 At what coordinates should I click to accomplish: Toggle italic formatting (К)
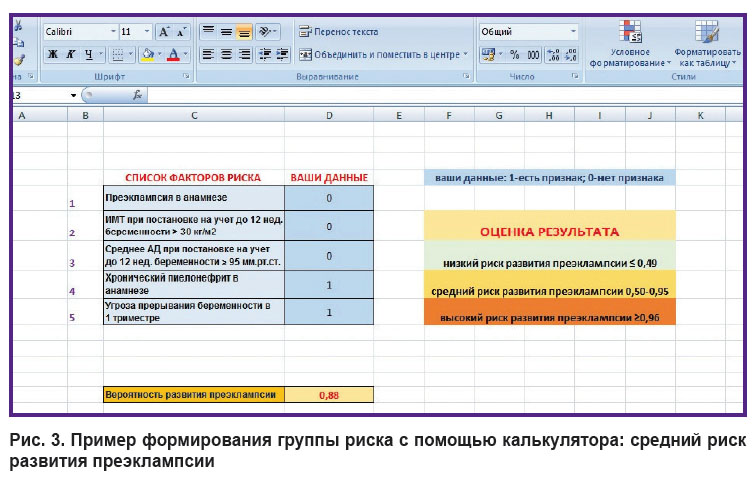point(70,54)
